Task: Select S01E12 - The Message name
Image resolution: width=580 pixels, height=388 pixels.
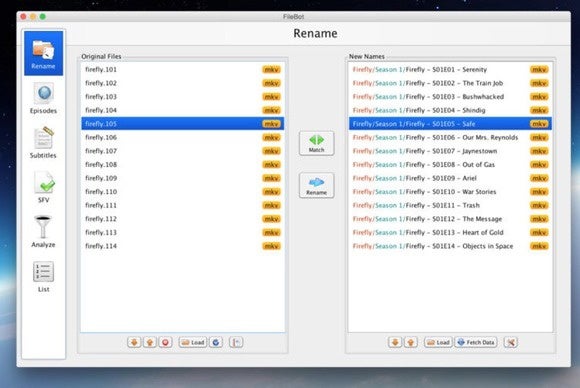Action: [450, 219]
